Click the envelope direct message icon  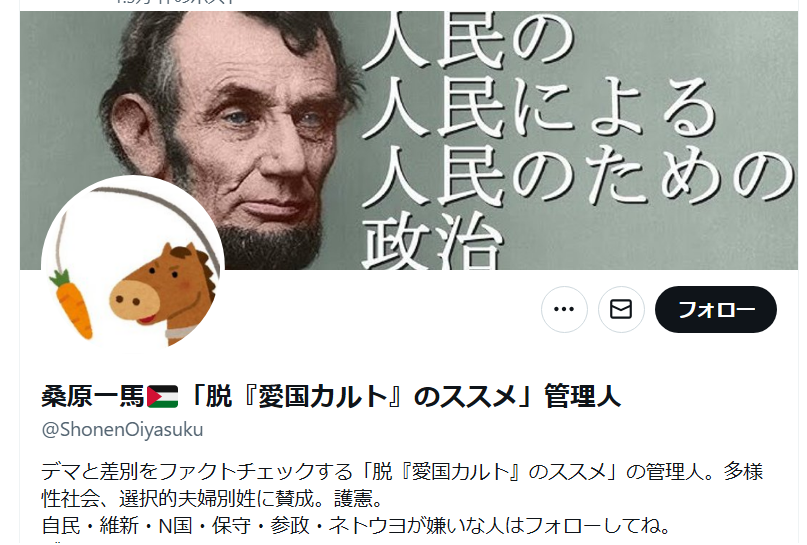(x=621, y=309)
